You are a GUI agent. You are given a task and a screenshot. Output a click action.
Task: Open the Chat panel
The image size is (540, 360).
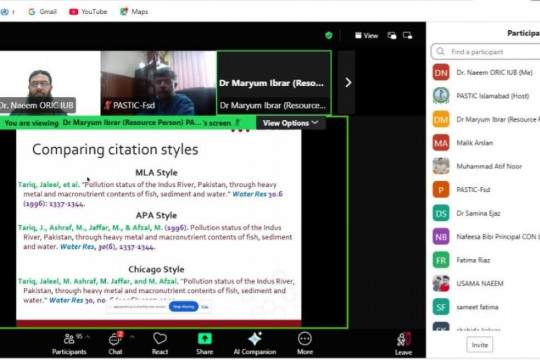point(115,344)
